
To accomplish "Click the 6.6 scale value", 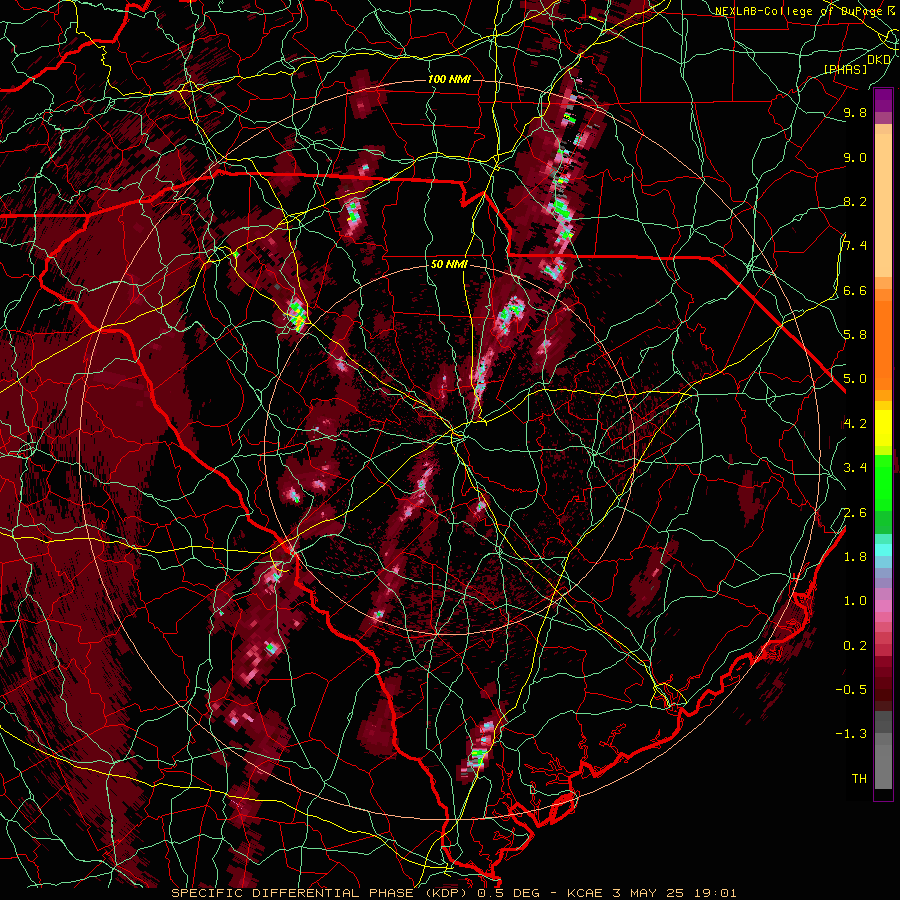I will [x=855, y=291].
